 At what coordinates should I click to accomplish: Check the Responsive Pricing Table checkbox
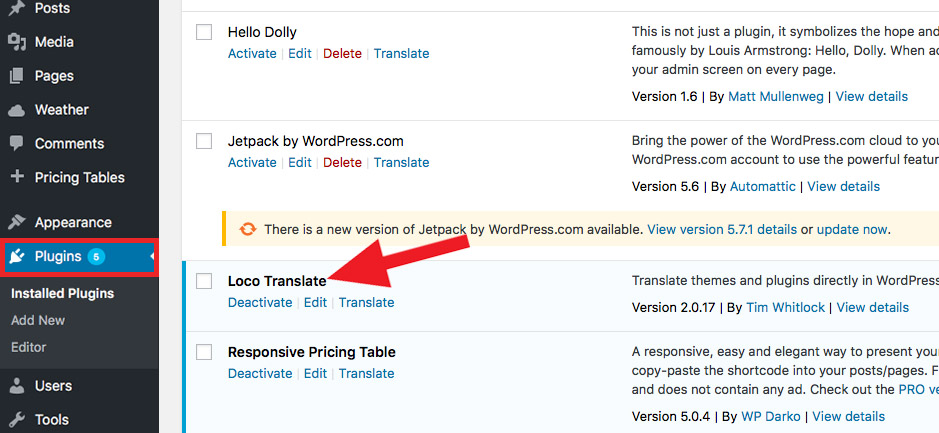[x=204, y=352]
